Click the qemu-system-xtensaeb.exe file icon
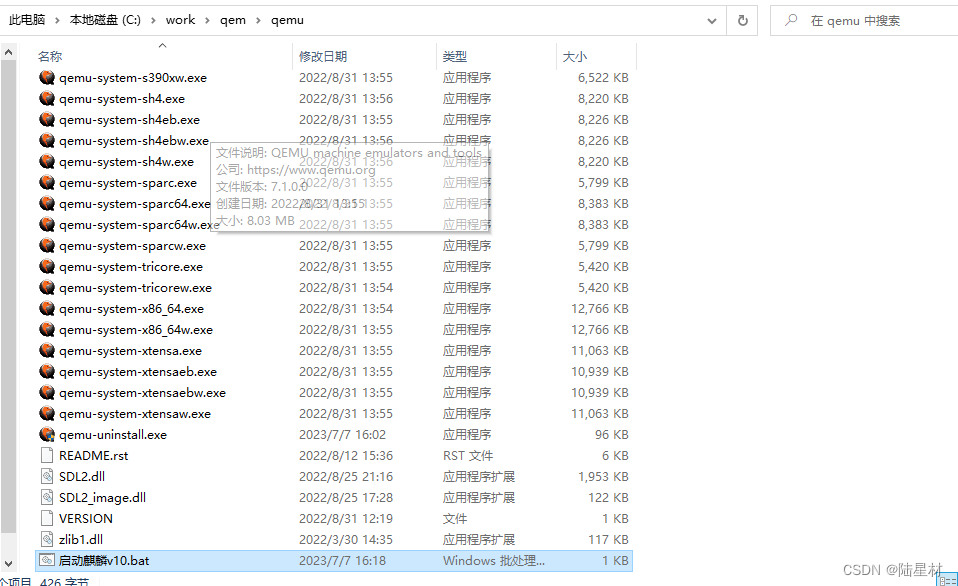The image size is (958, 586). [47, 372]
